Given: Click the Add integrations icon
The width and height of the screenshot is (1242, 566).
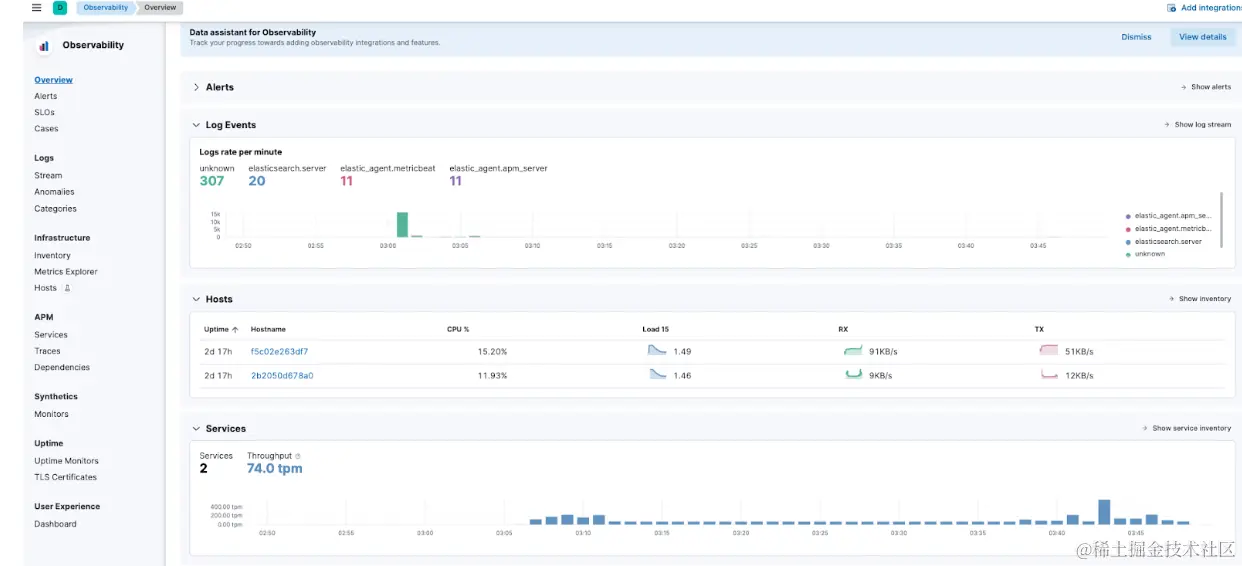Looking at the screenshot, I should 1172,8.
